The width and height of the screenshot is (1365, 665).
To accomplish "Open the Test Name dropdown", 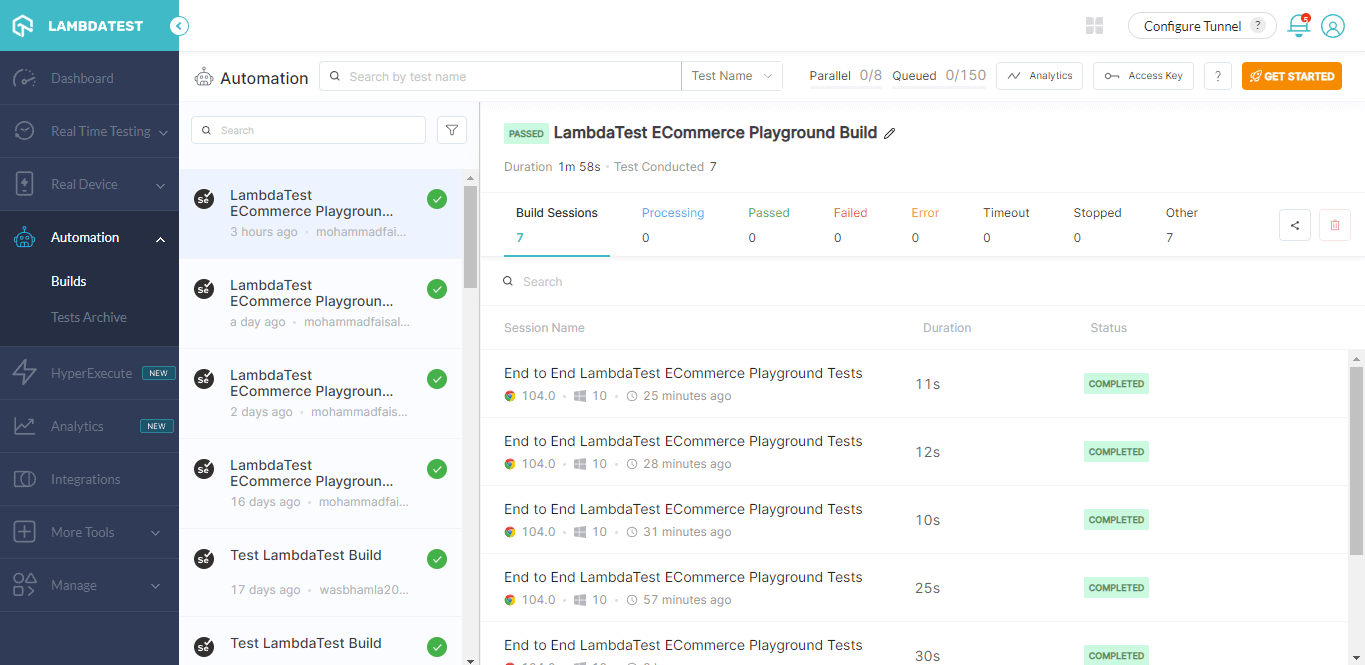I will click(731, 75).
